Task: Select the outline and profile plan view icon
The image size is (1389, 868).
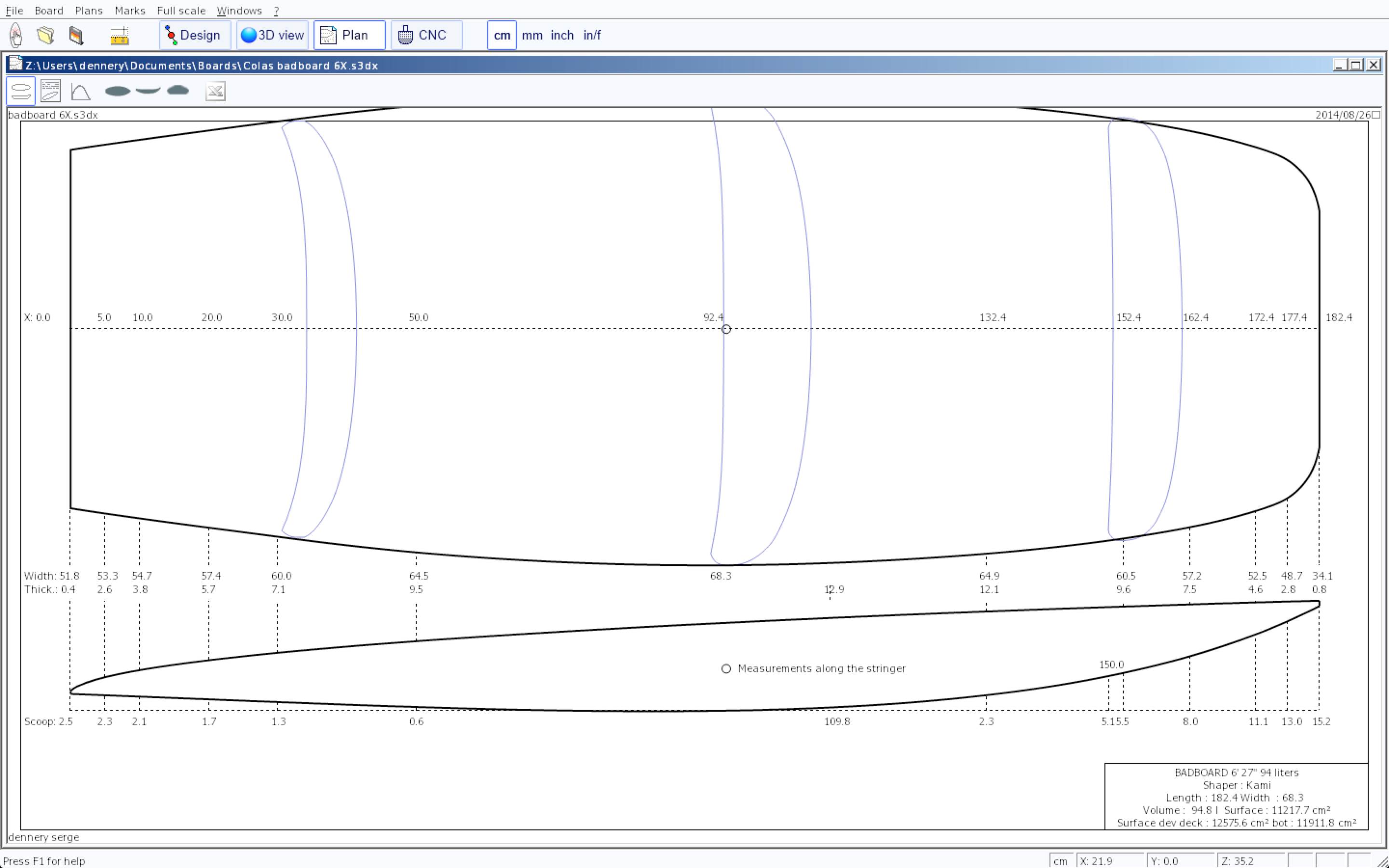Action: [x=21, y=91]
